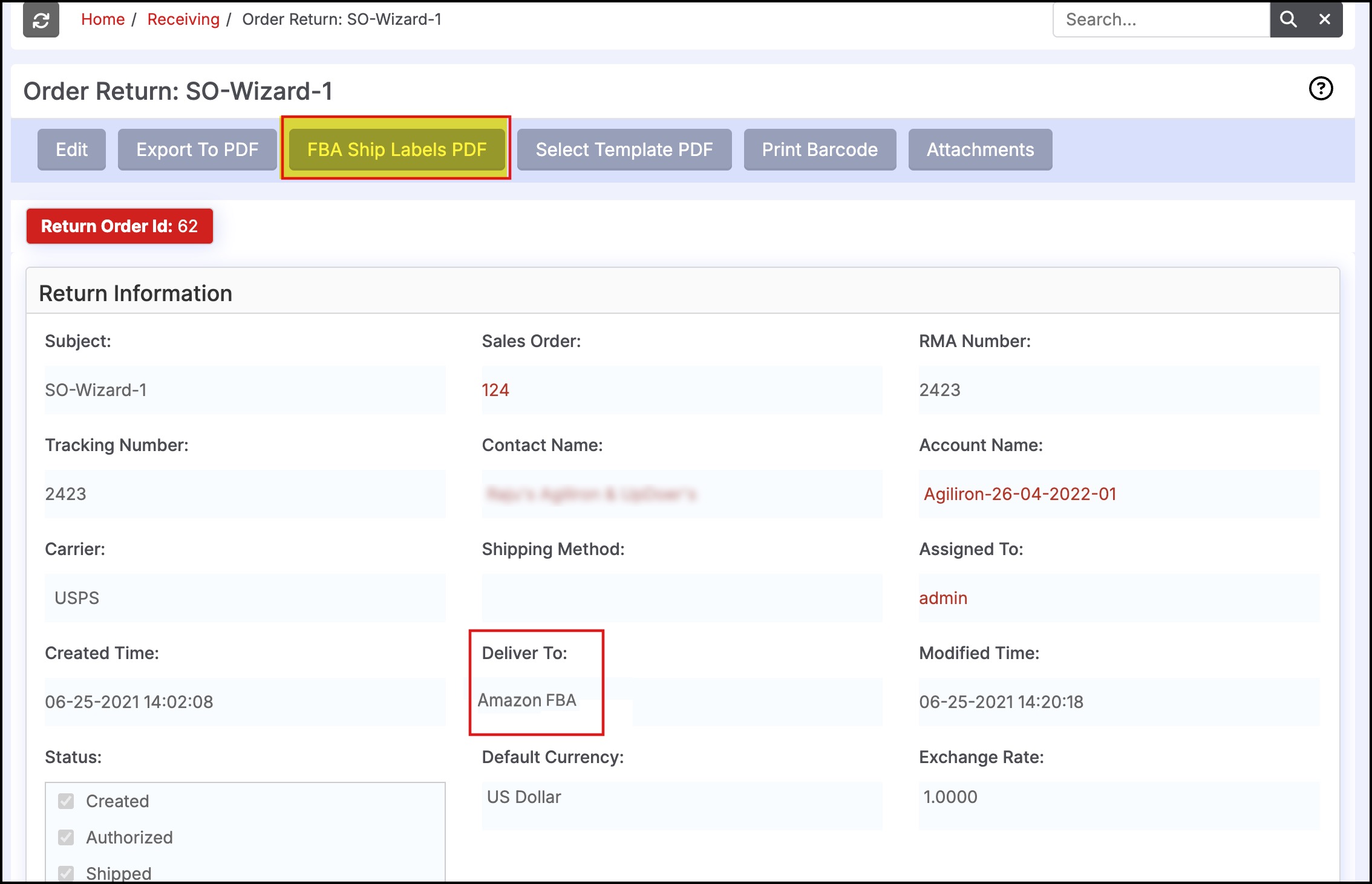Clear search with the X icon
This screenshot has height=884, width=1372.
[1324, 20]
